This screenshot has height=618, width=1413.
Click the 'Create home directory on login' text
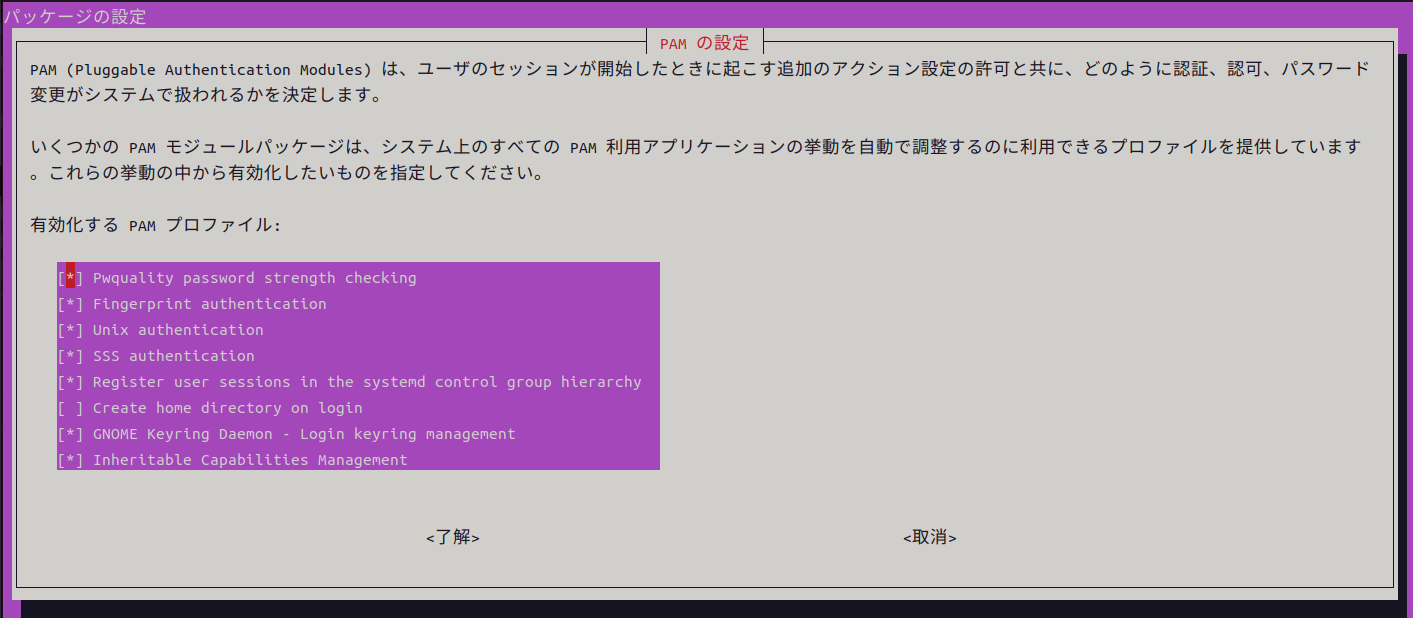click(x=227, y=408)
